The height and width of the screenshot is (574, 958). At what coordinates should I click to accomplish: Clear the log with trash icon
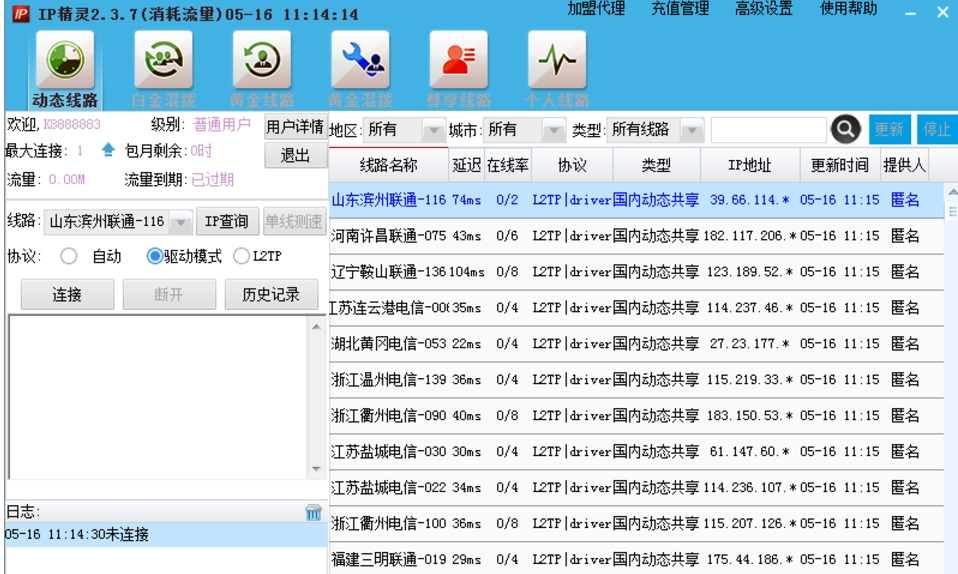[313, 512]
